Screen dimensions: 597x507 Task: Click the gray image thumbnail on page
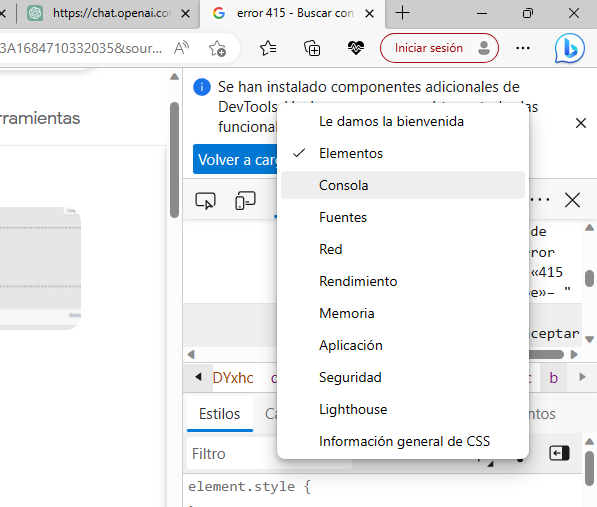[40, 268]
